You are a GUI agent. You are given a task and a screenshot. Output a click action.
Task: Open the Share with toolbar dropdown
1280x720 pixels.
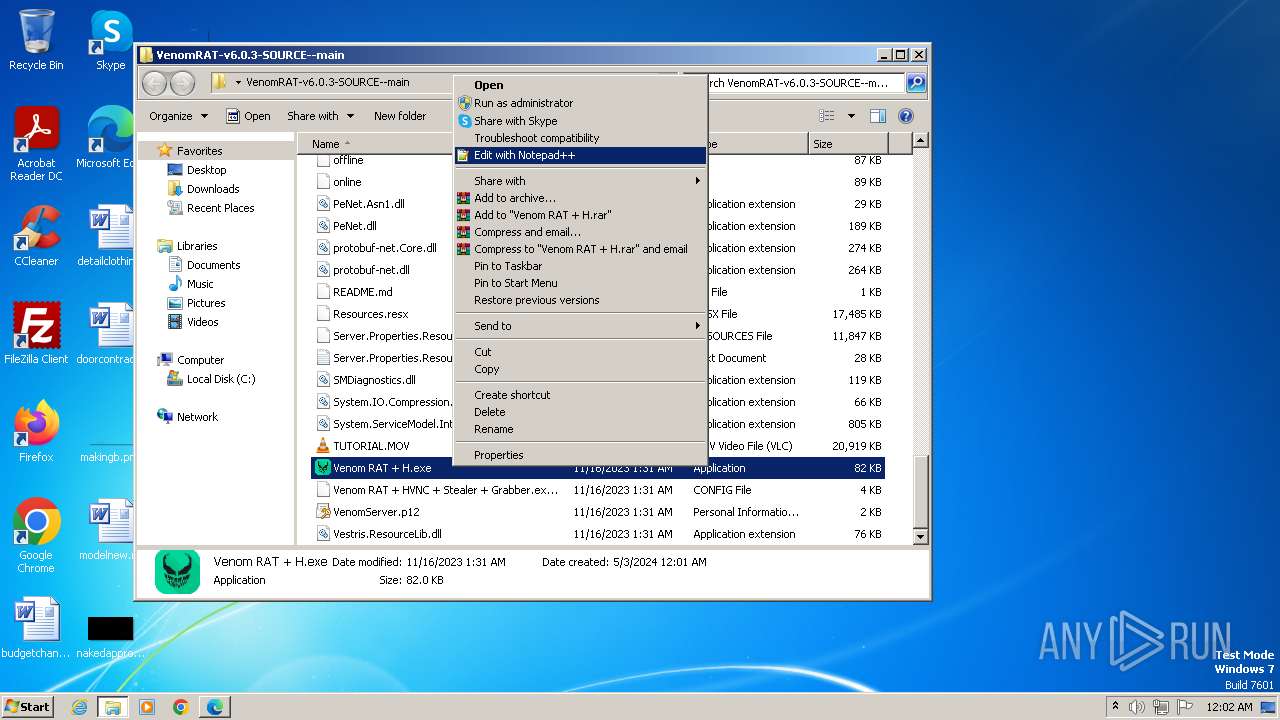click(320, 116)
